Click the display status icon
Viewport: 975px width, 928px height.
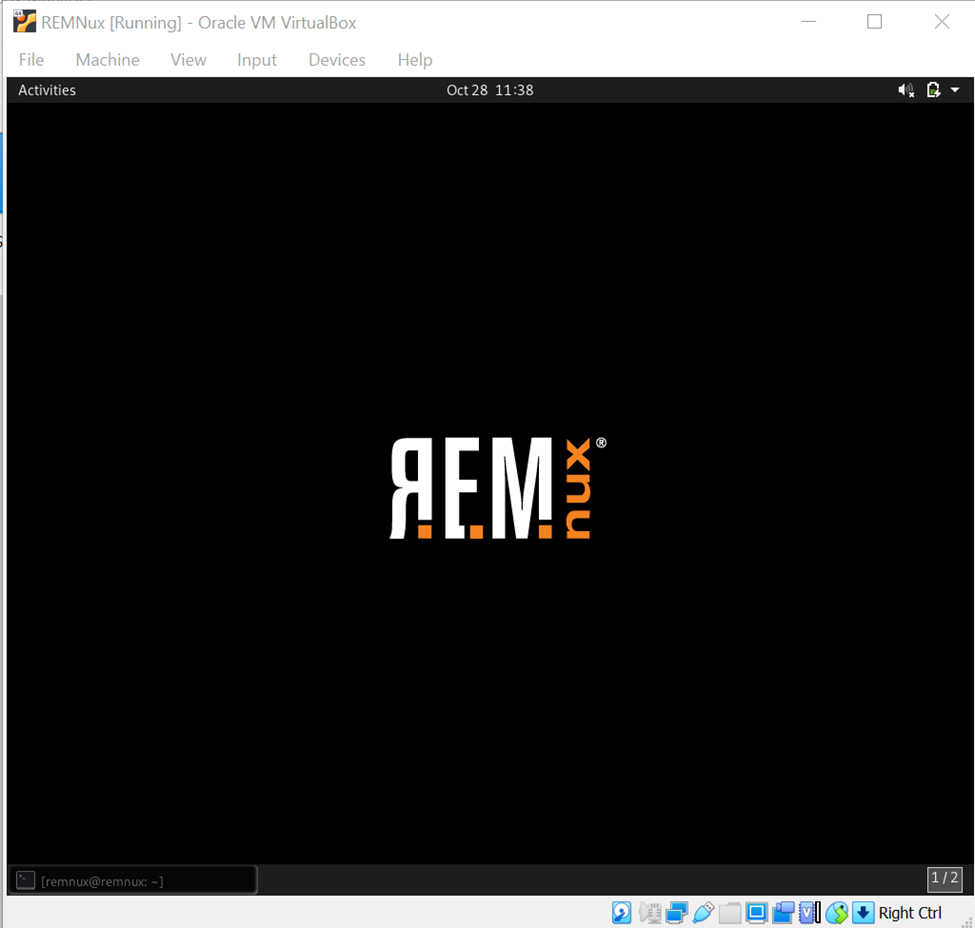(756, 912)
